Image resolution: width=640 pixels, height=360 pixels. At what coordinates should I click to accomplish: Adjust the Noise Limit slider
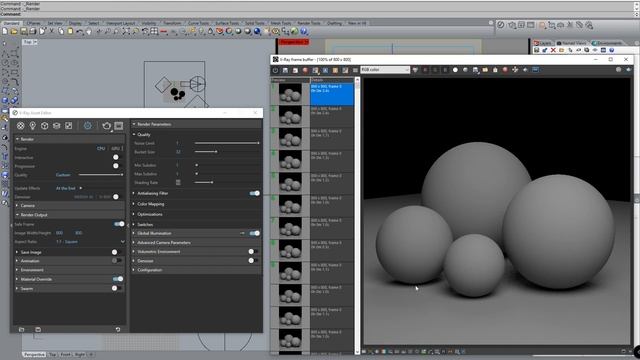[x=227, y=143]
